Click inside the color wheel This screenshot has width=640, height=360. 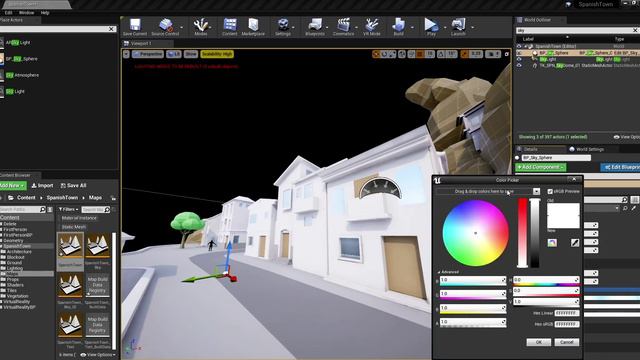(x=476, y=233)
